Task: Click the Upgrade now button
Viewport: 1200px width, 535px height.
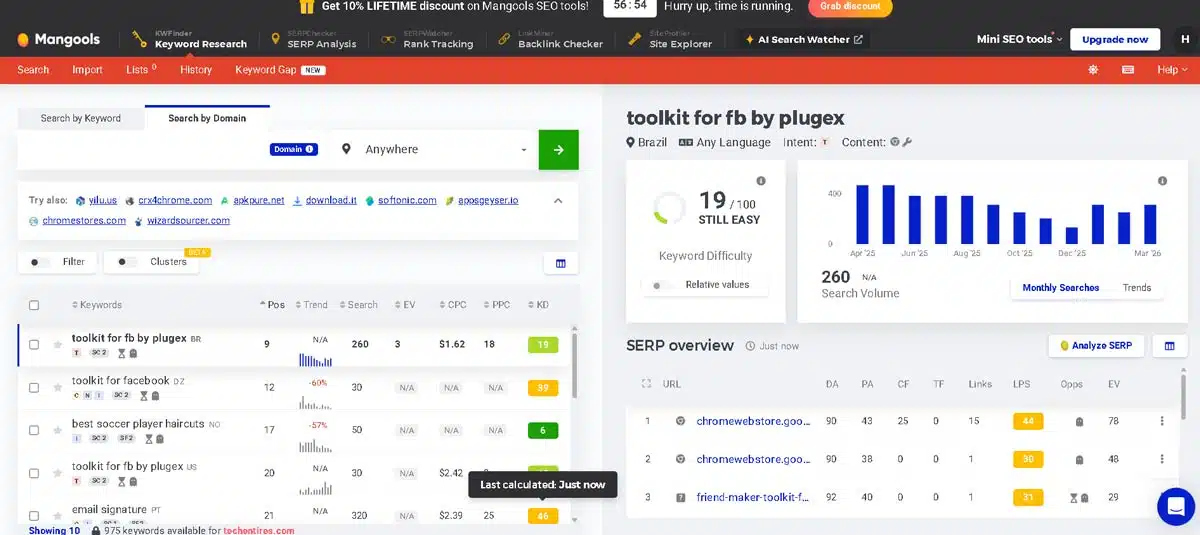Action: tap(1115, 40)
